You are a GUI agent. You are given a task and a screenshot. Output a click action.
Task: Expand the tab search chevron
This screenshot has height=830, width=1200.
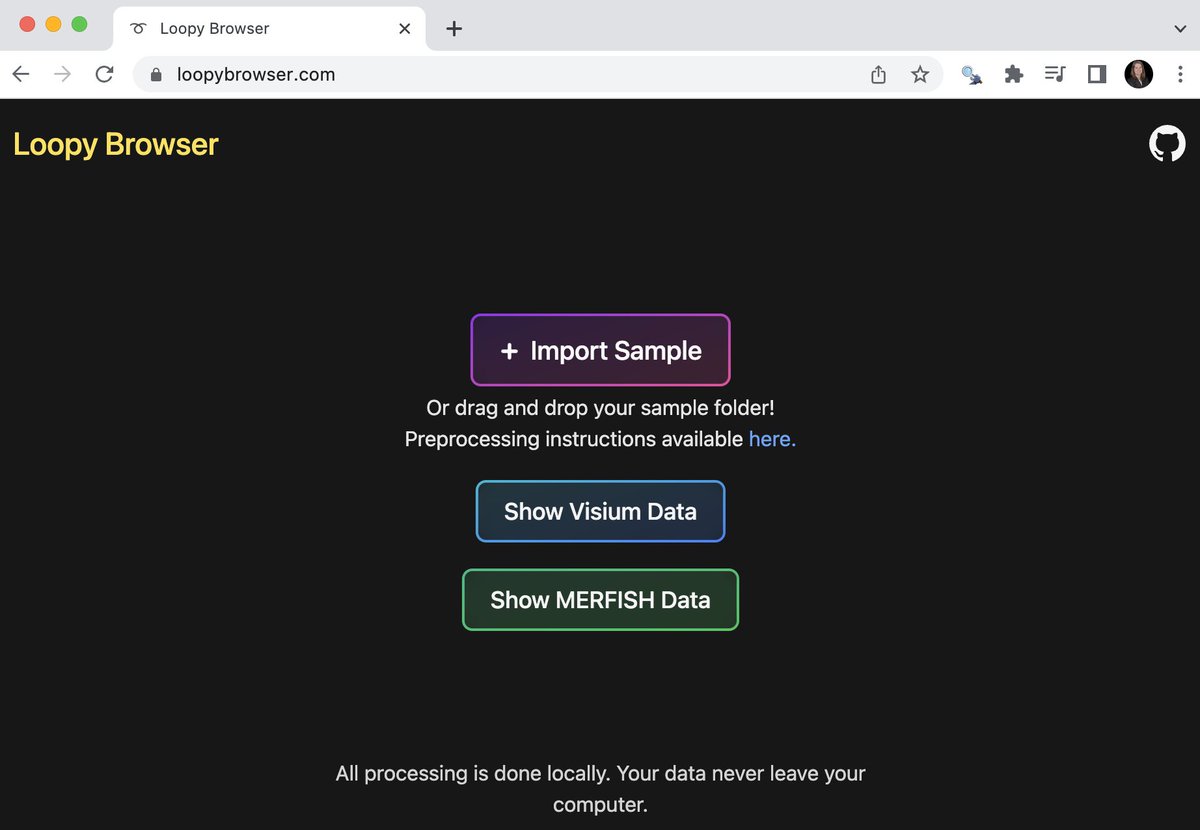(1180, 29)
